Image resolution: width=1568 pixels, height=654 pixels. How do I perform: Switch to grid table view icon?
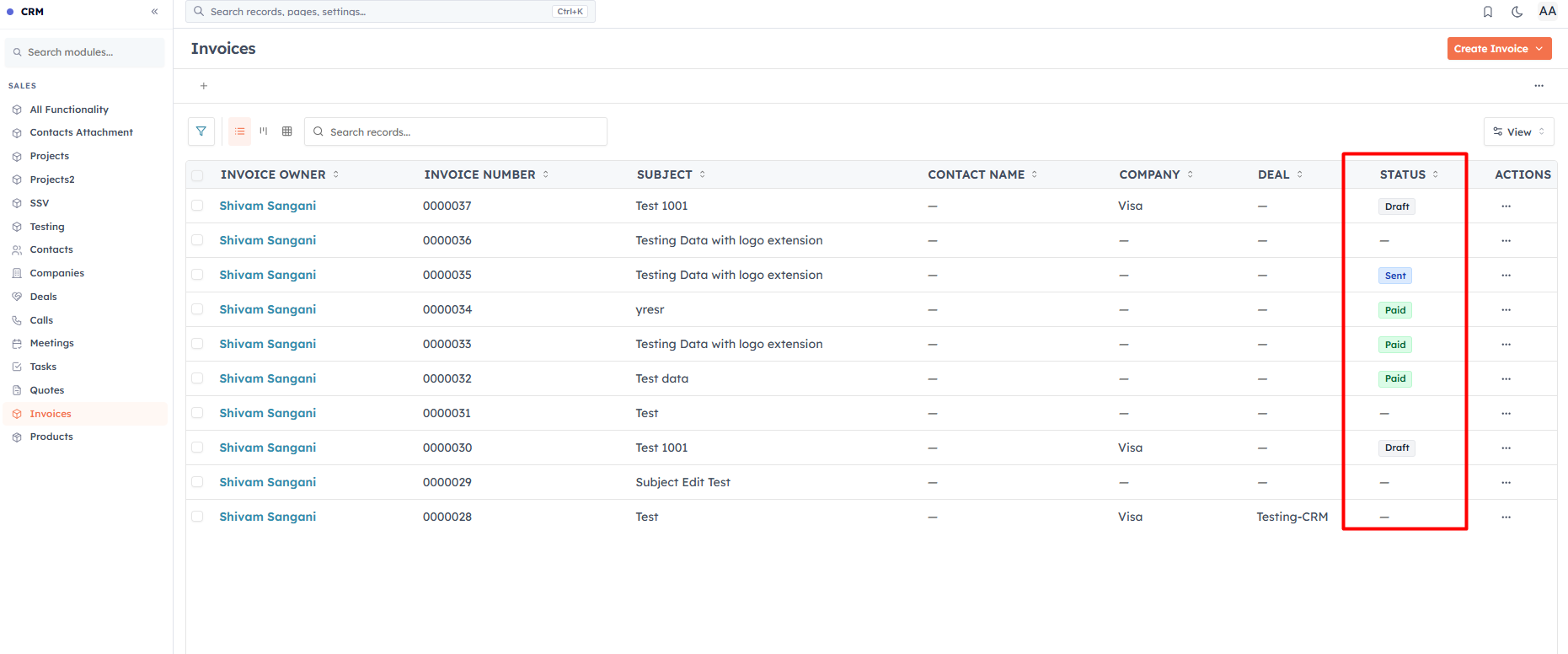[x=287, y=131]
